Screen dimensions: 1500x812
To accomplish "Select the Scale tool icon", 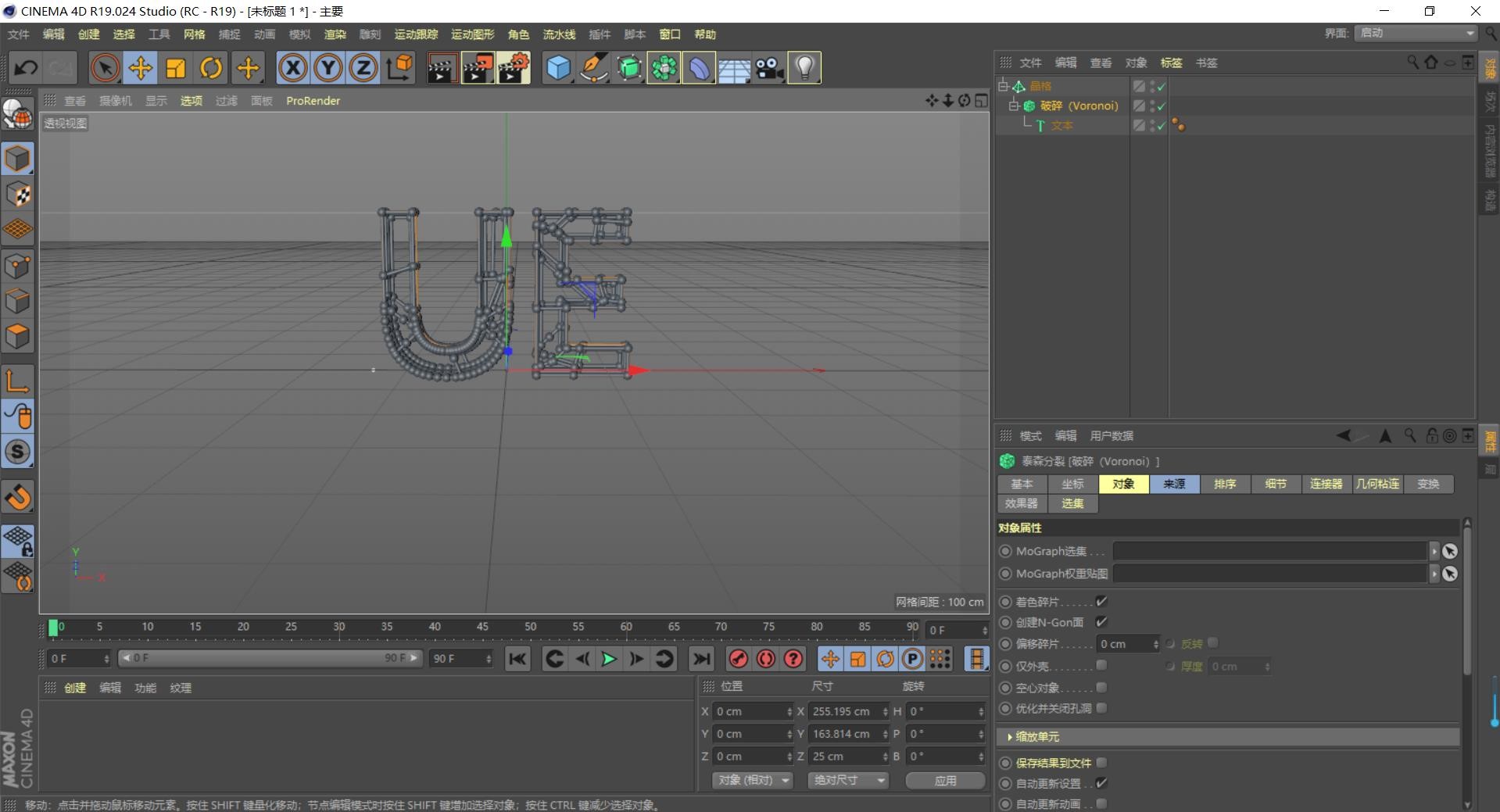I will 176,68.
